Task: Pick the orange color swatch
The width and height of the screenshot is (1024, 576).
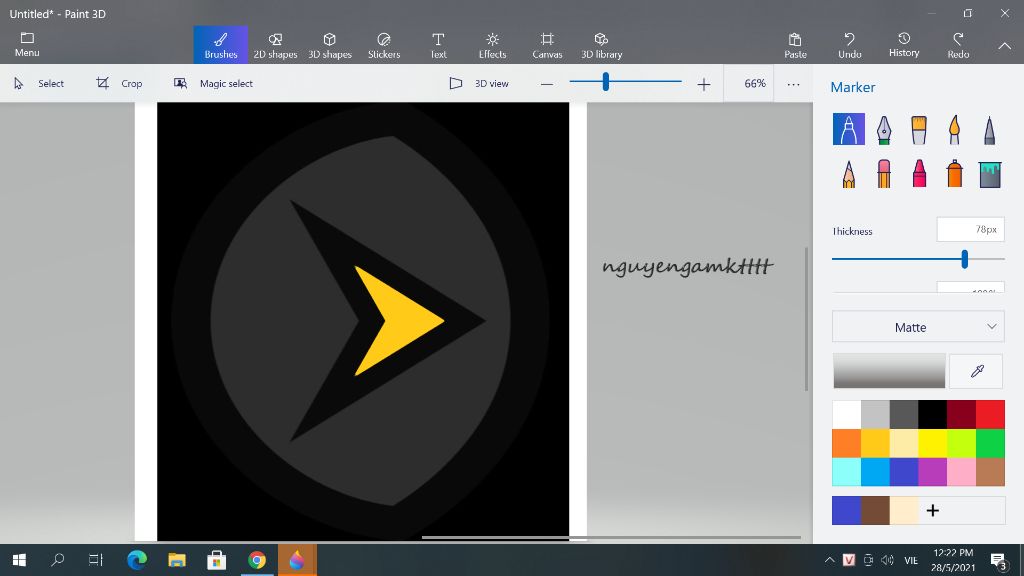Action: pos(846,443)
